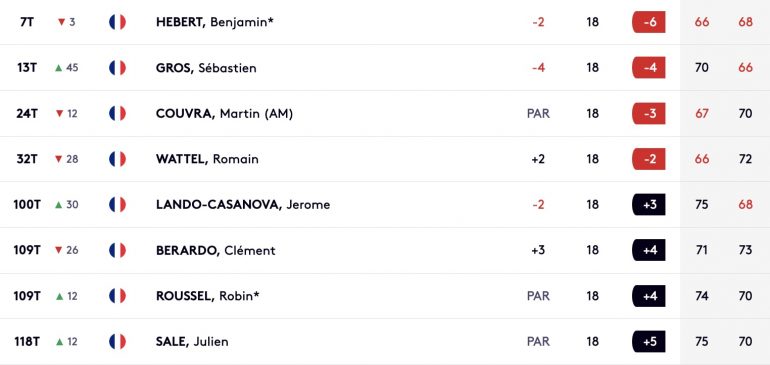The height and width of the screenshot is (365, 770).
Task: Open player GROS, Sébastien
Action: 206,68
